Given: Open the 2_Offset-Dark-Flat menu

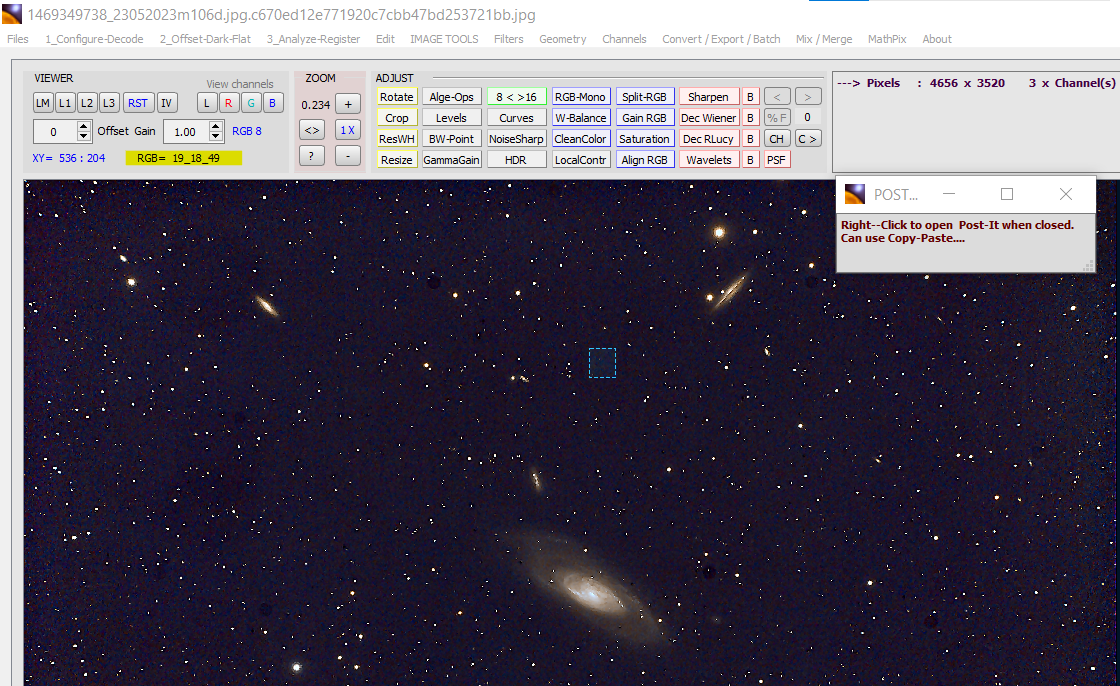Looking at the screenshot, I should pos(205,39).
